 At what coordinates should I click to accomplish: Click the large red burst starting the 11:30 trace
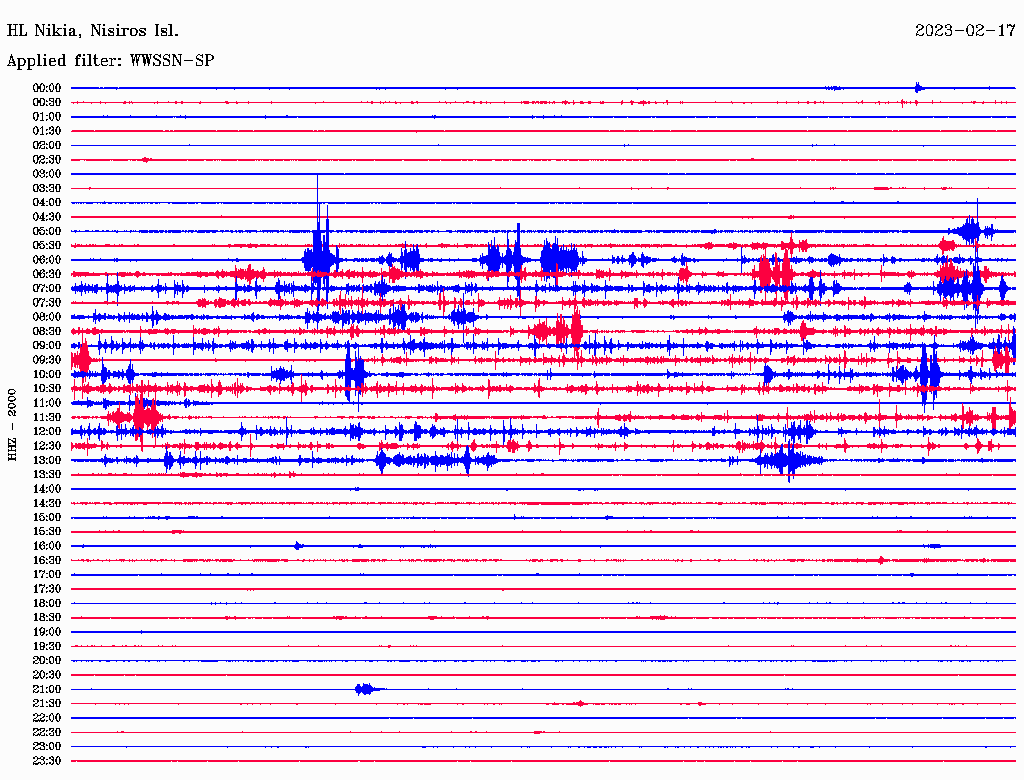coord(136,417)
